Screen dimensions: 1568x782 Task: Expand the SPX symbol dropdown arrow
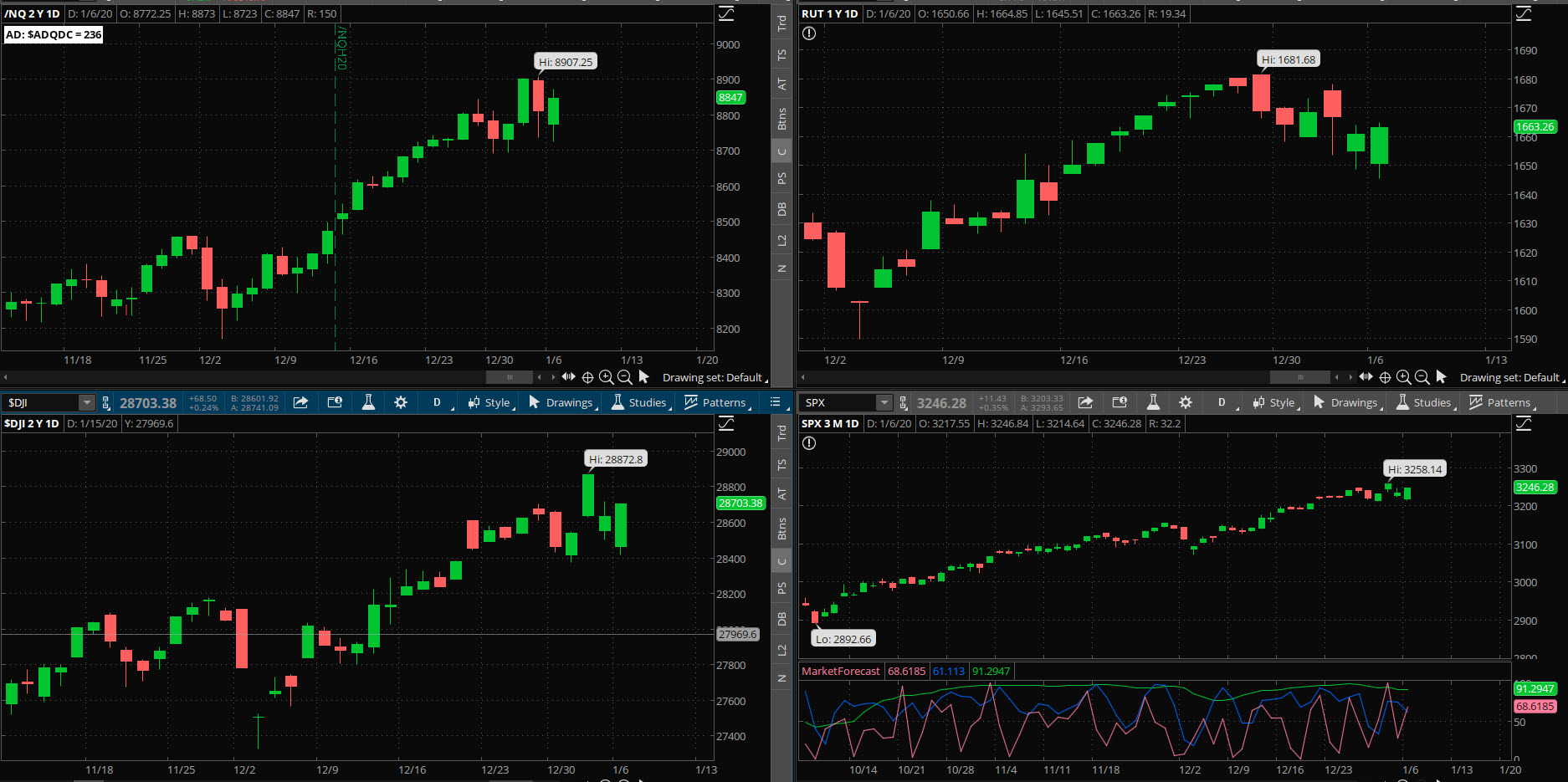(x=884, y=402)
